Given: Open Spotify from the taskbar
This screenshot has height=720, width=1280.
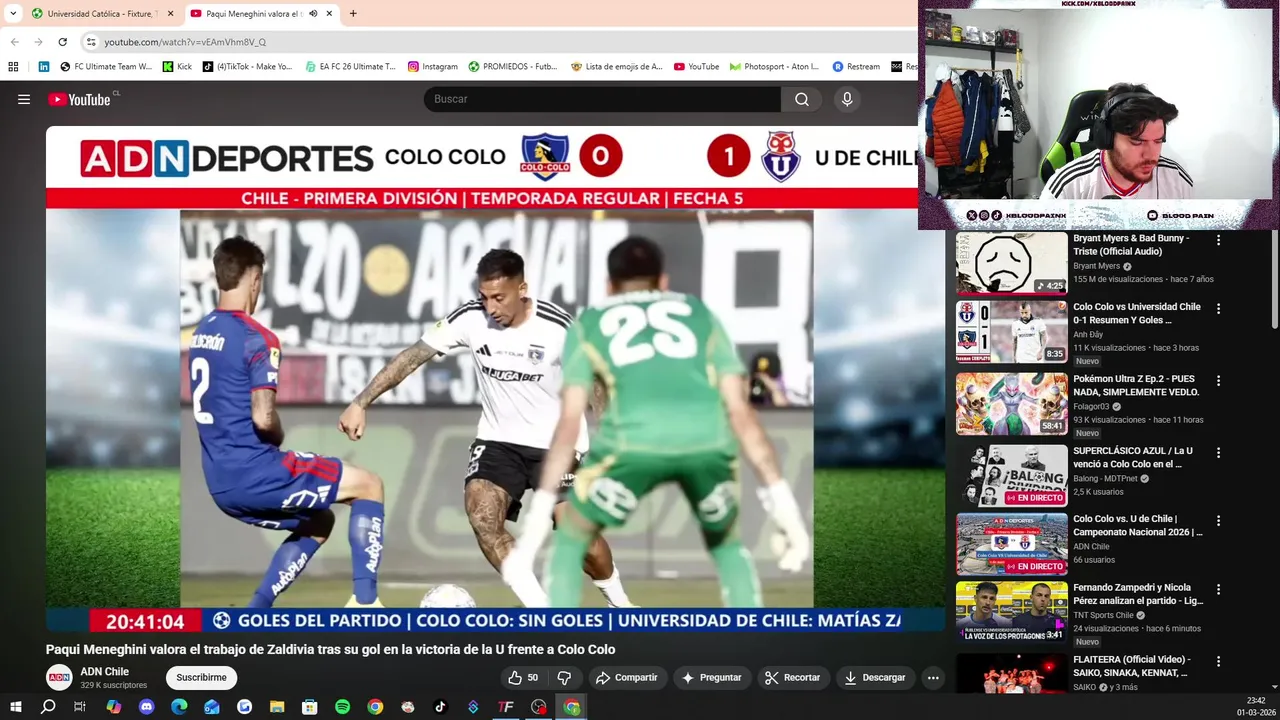Looking at the screenshot, I should pos(342,707).
